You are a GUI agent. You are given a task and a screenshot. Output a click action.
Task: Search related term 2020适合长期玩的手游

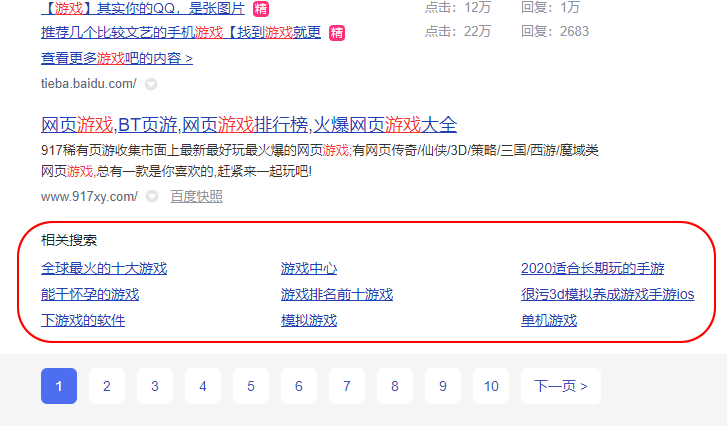pyautogui.click(x=593, y=268)
